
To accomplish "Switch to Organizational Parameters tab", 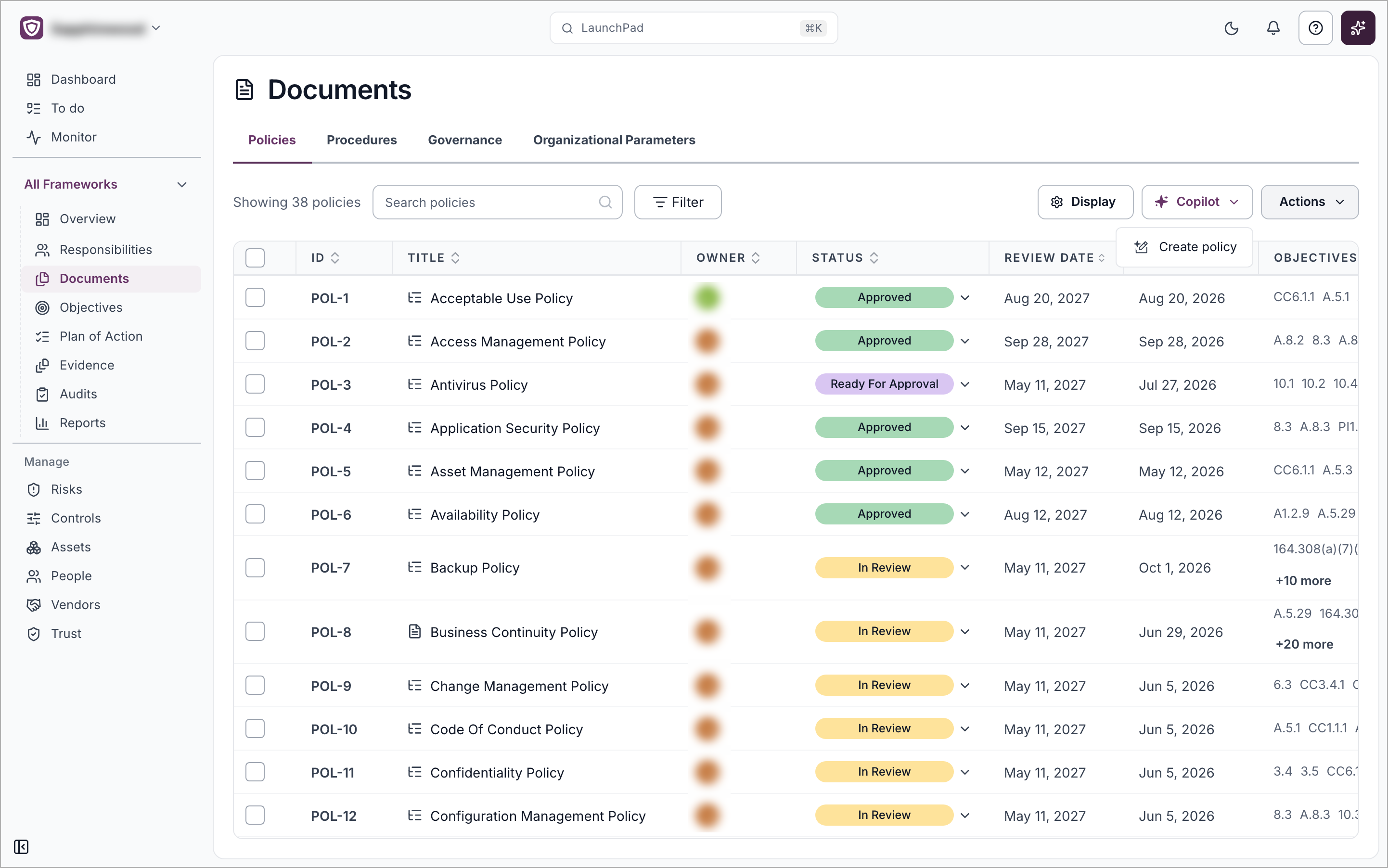I will tap(614, 140).
